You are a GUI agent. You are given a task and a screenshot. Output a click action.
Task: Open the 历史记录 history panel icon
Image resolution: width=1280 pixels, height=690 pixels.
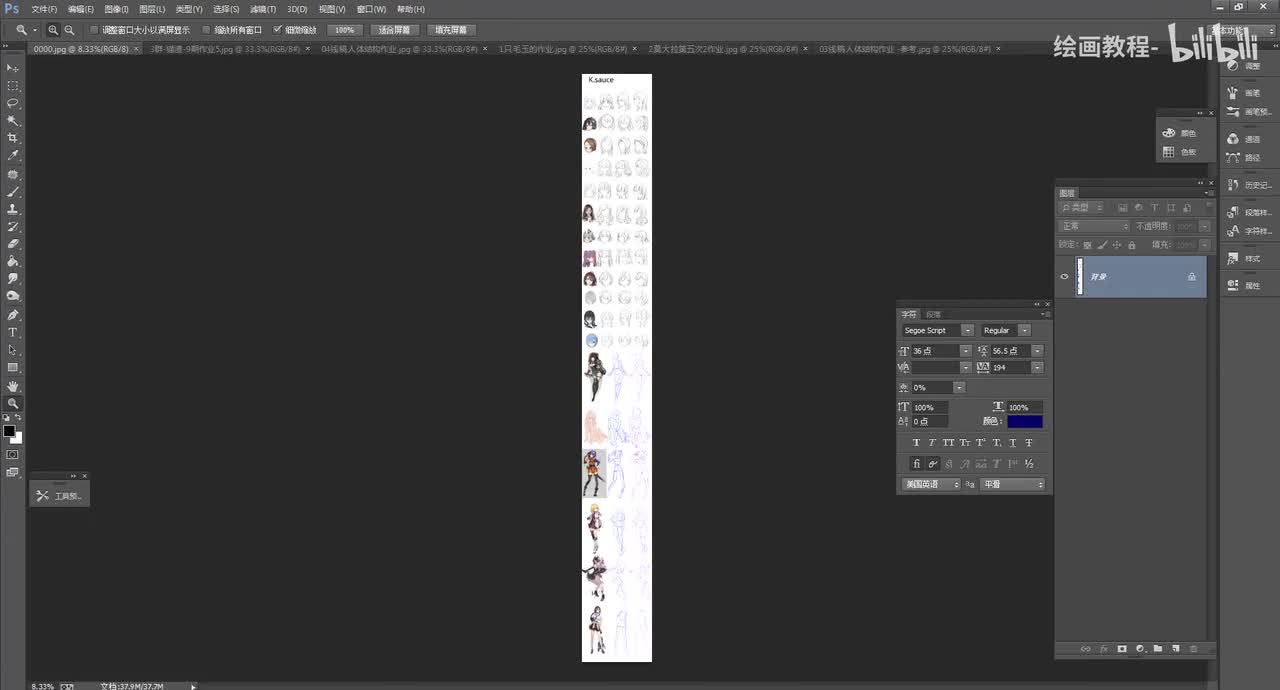point(1233,185)
